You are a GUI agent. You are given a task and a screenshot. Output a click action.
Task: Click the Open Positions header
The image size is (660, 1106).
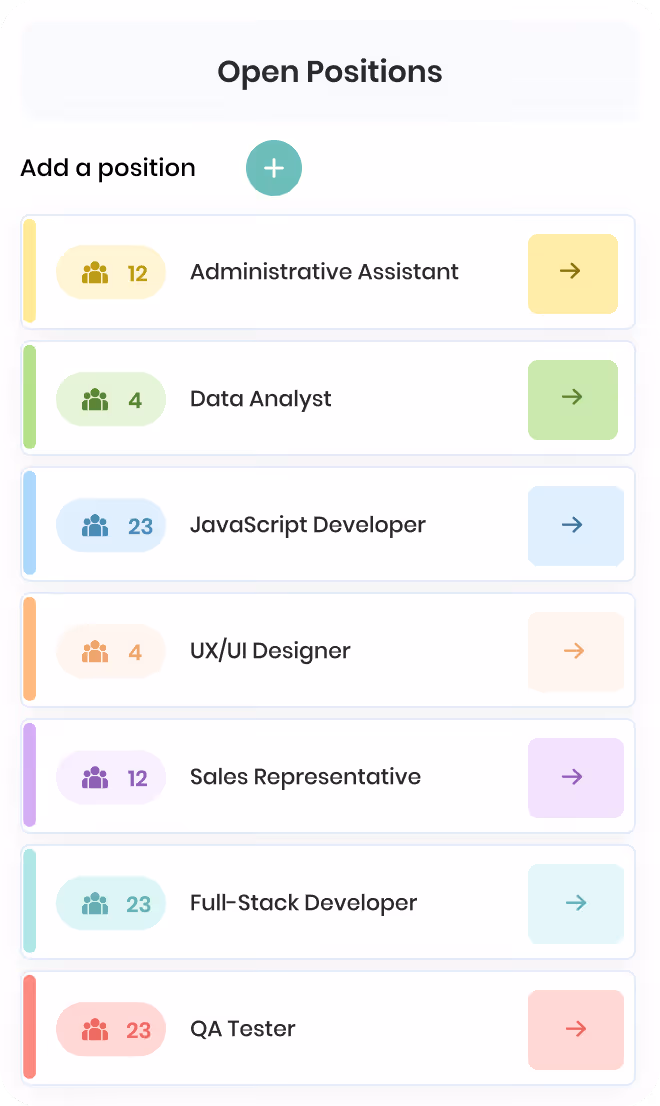[x=329, y=71]
